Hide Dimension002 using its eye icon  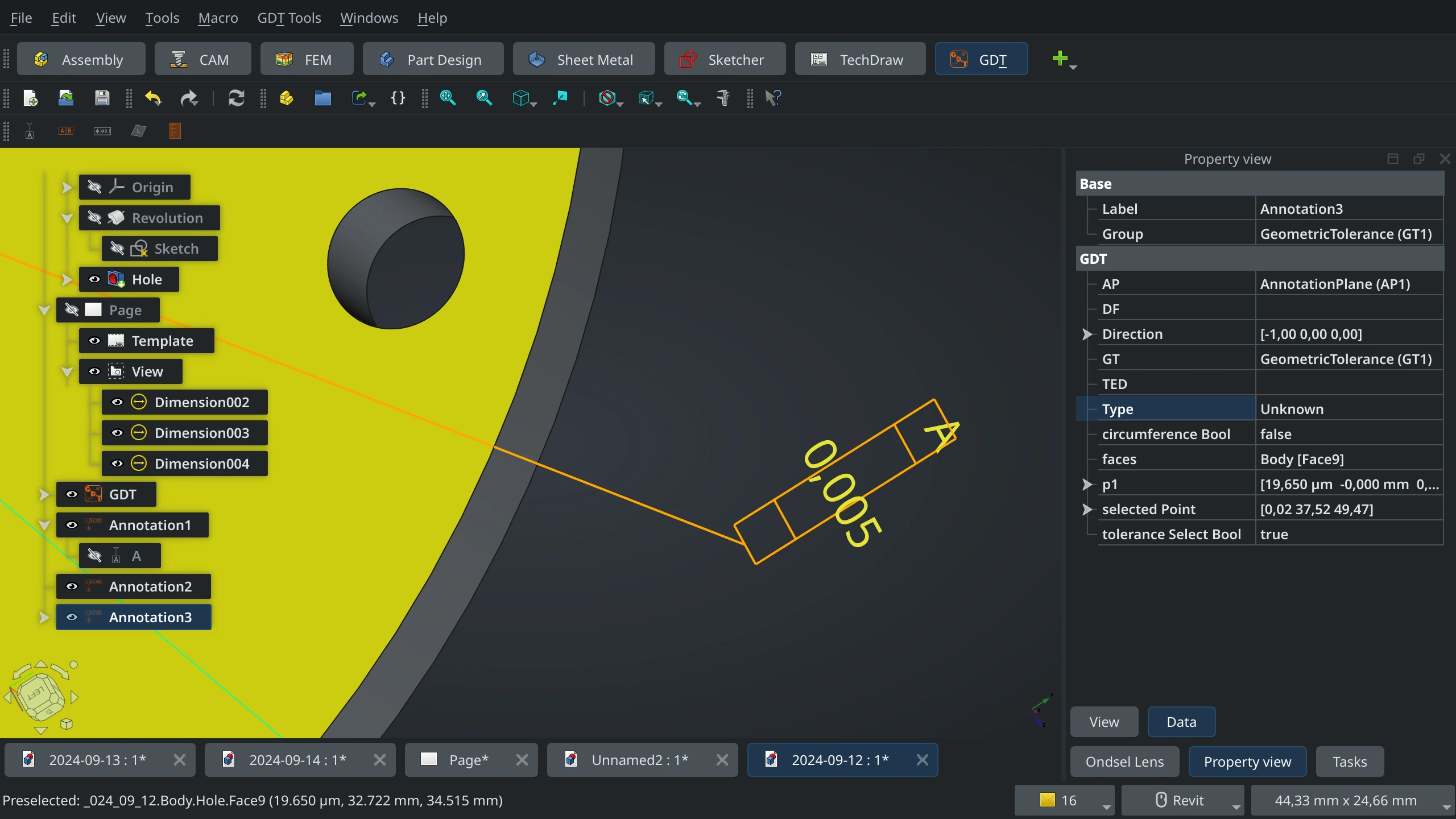[x=117, y=402]
